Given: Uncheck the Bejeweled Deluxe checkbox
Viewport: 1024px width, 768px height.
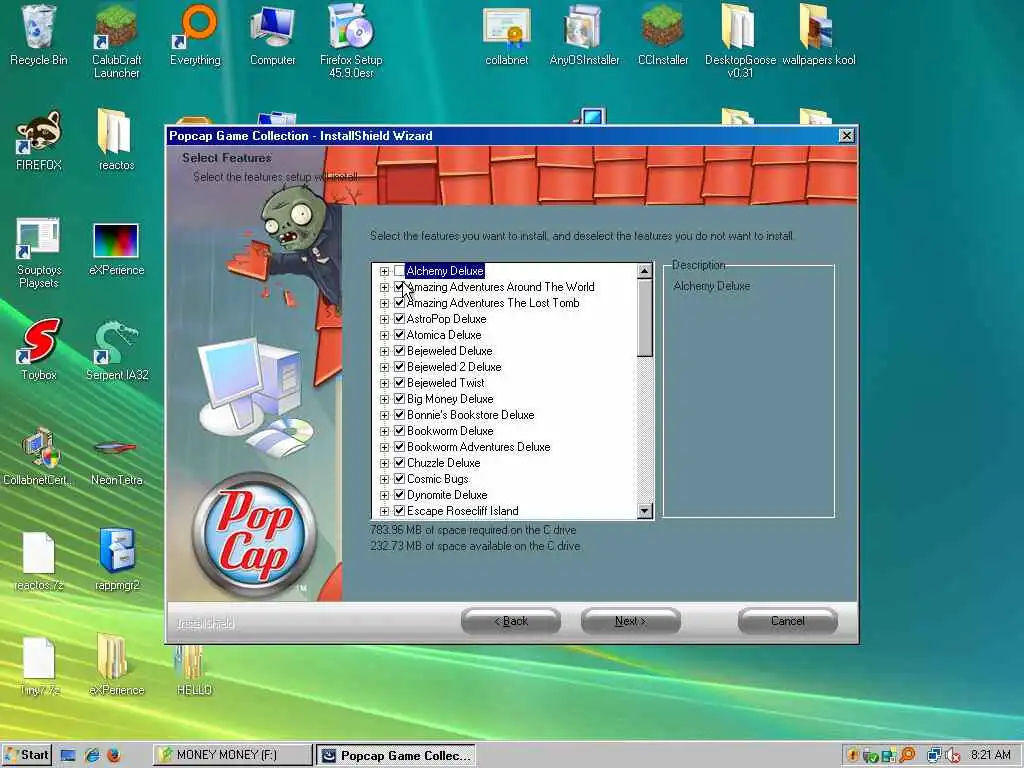Looking at the screenshot, I should tap(400, 351).
